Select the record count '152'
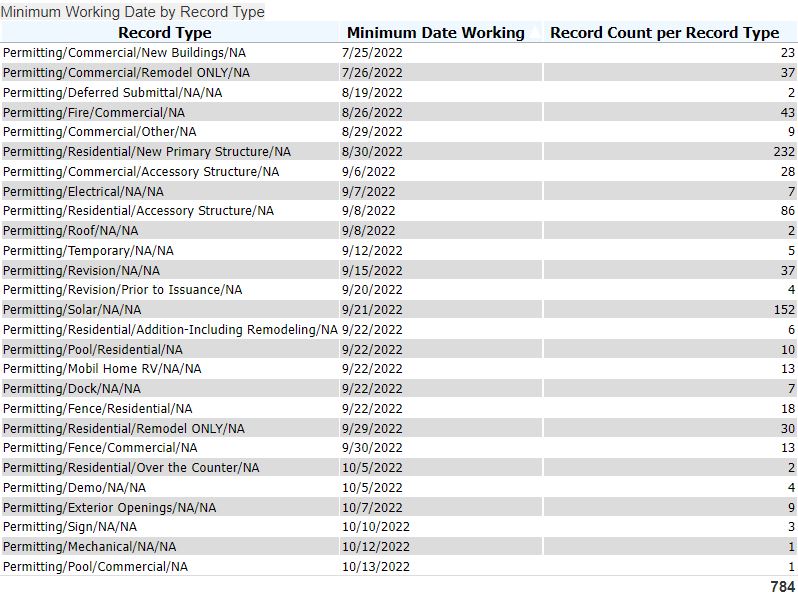The height and width of the screenshot is (598, 798). click(x=784, y=309)
